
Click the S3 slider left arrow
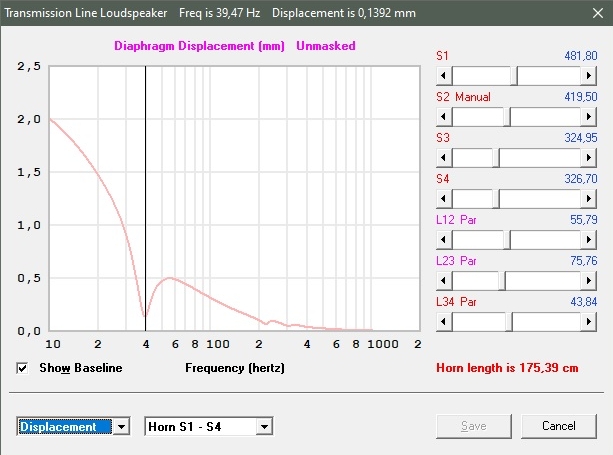442,158
